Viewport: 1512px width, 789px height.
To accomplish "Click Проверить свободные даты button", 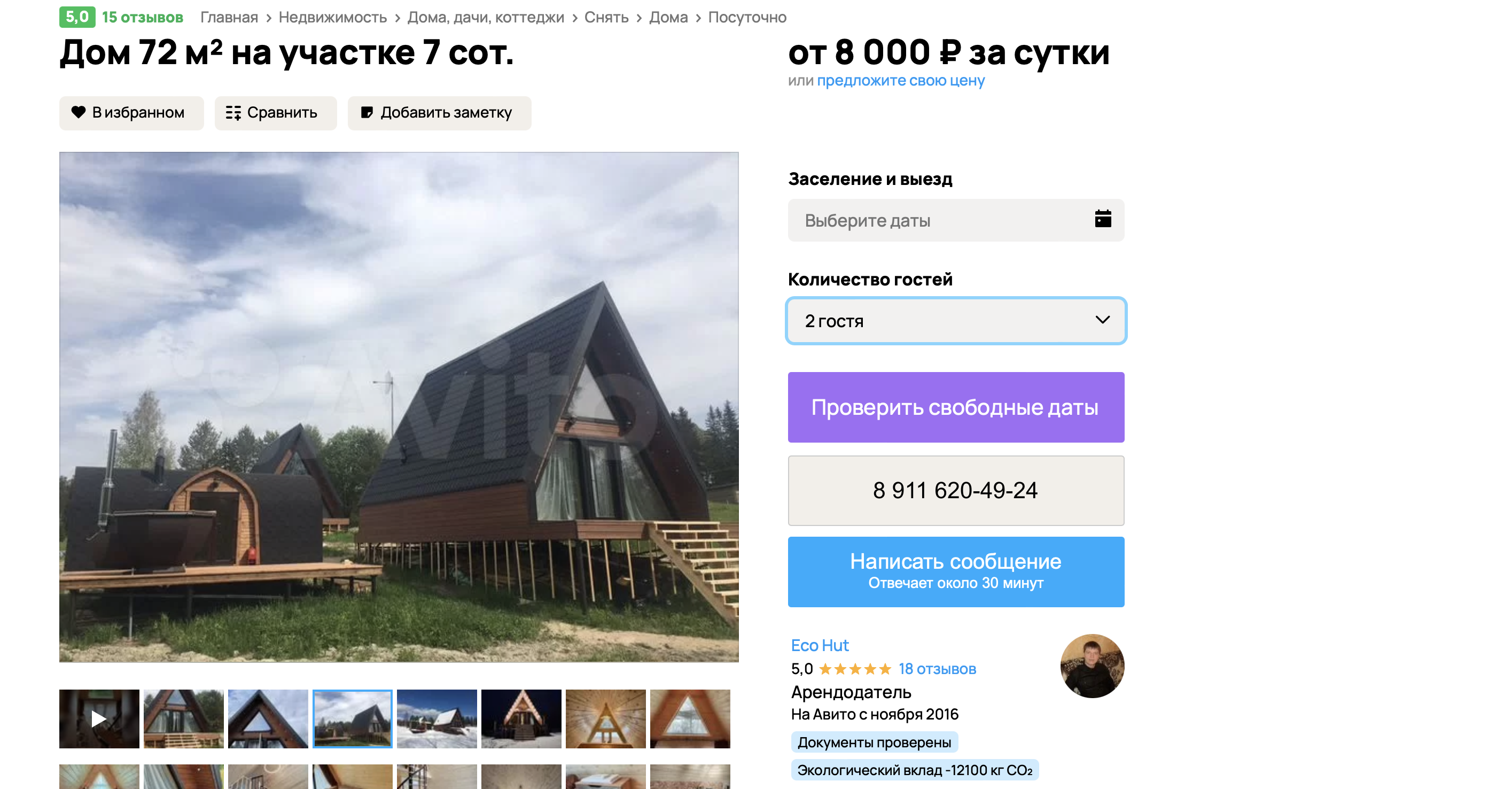I will pyautogui.click(x=956, y=407).
